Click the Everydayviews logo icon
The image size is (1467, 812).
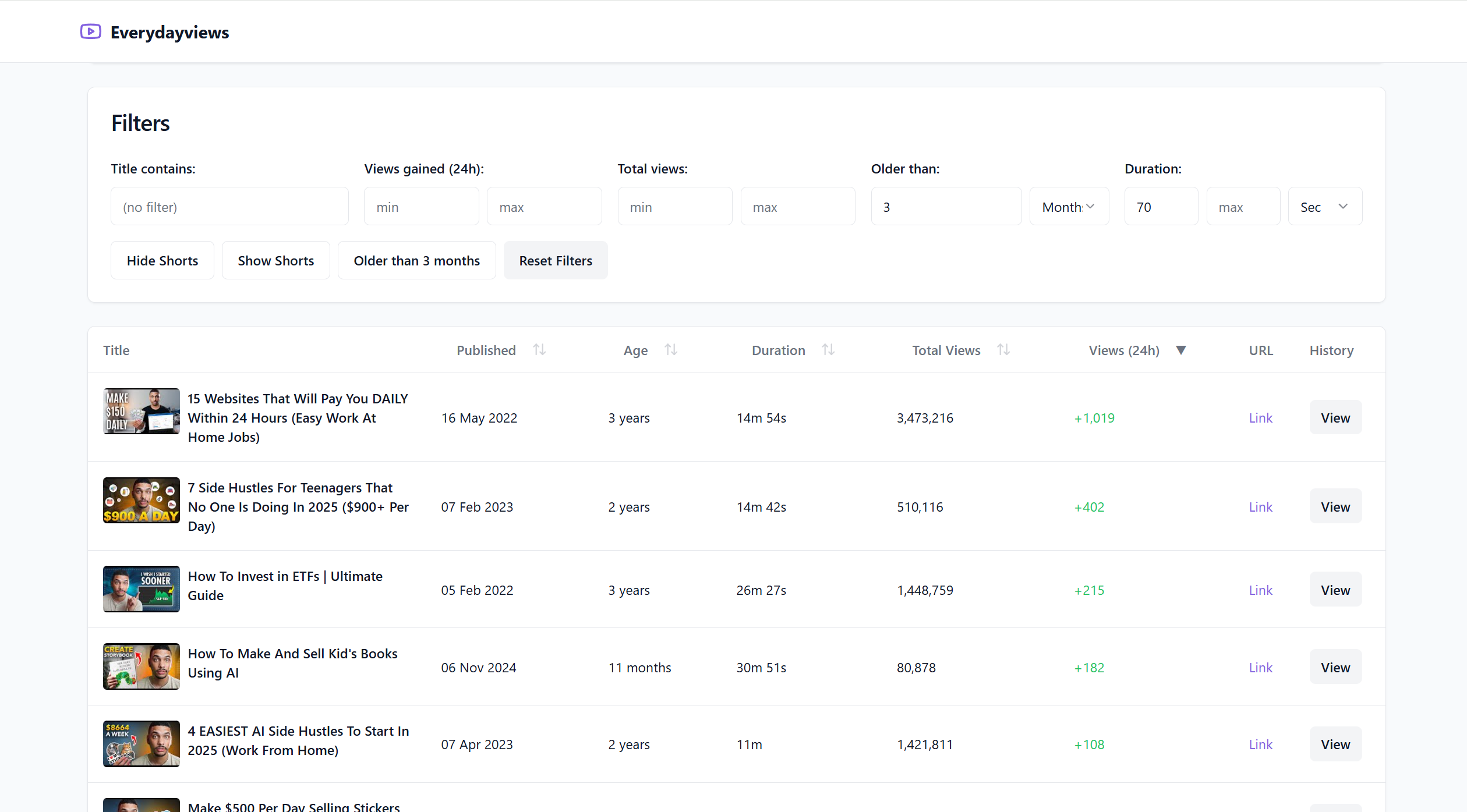tap(90, 31)
